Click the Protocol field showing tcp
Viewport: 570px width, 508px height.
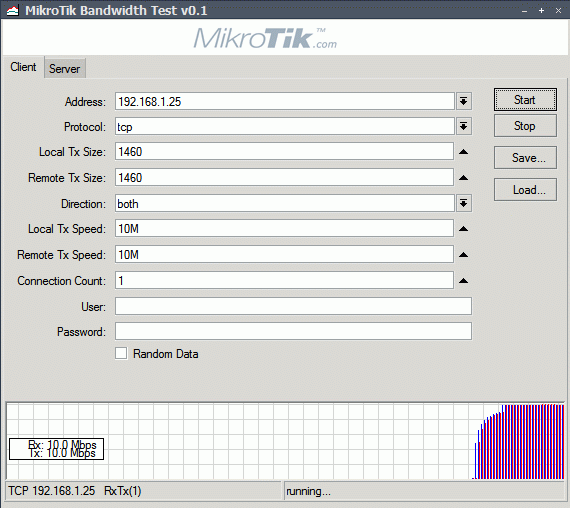click(x=285, y=126)
